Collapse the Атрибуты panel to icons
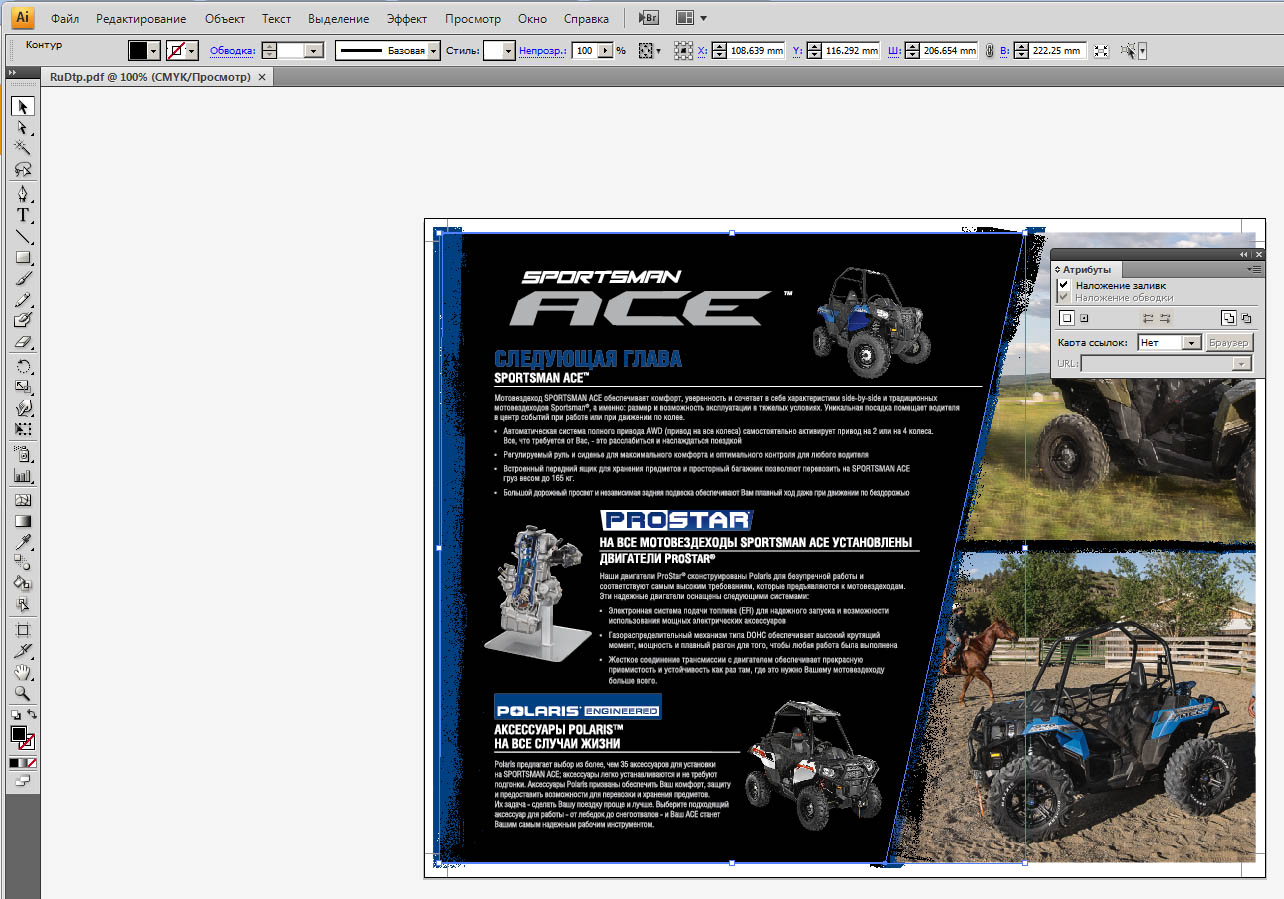The width and height of the screenshot is (1284, 899). pyautogui.click(x=1244, y=255)
